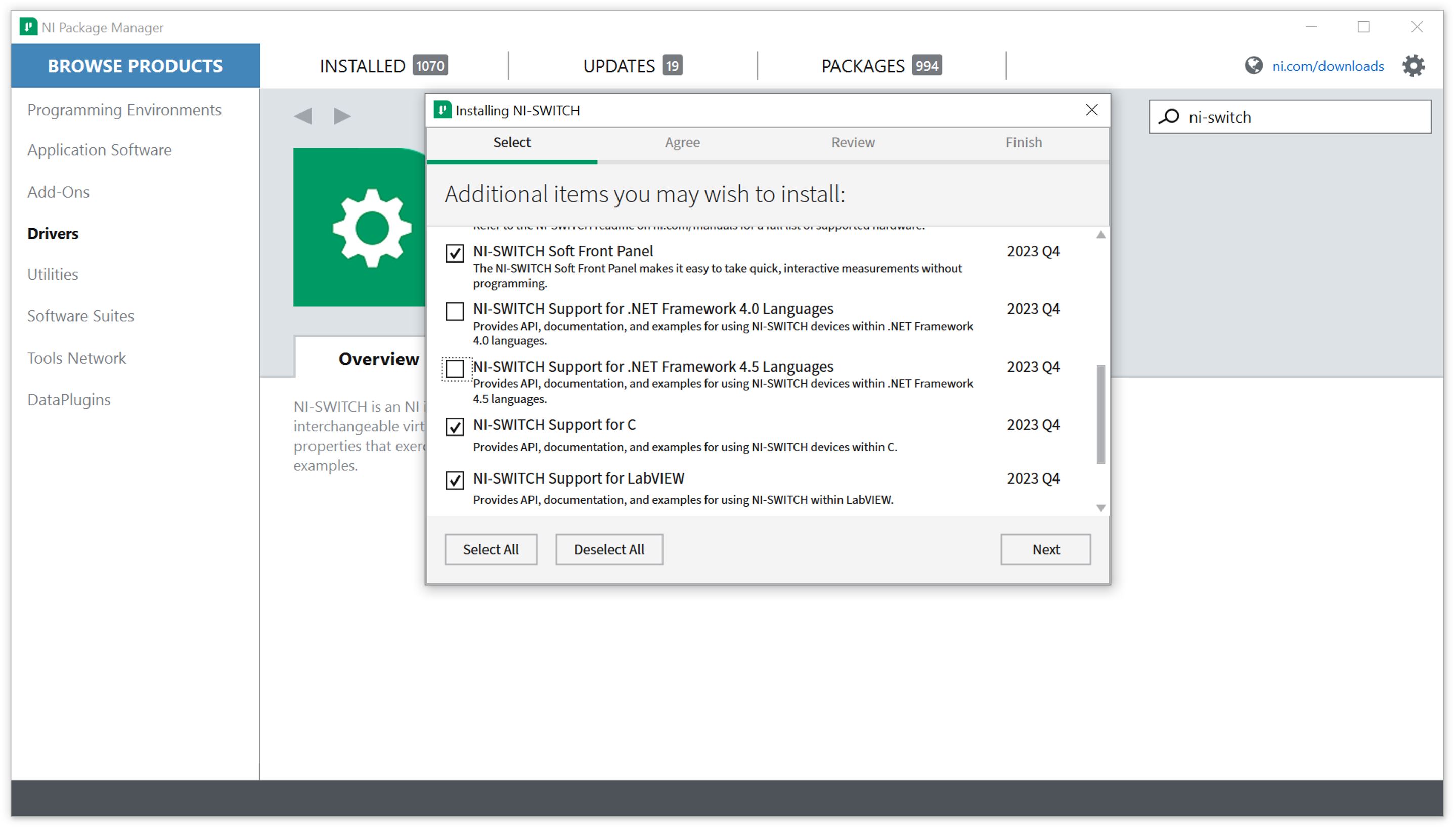Screen dimensions: 1456x829
Task: Minimize the NI Package Manager window
Action: coord(1311,27)
